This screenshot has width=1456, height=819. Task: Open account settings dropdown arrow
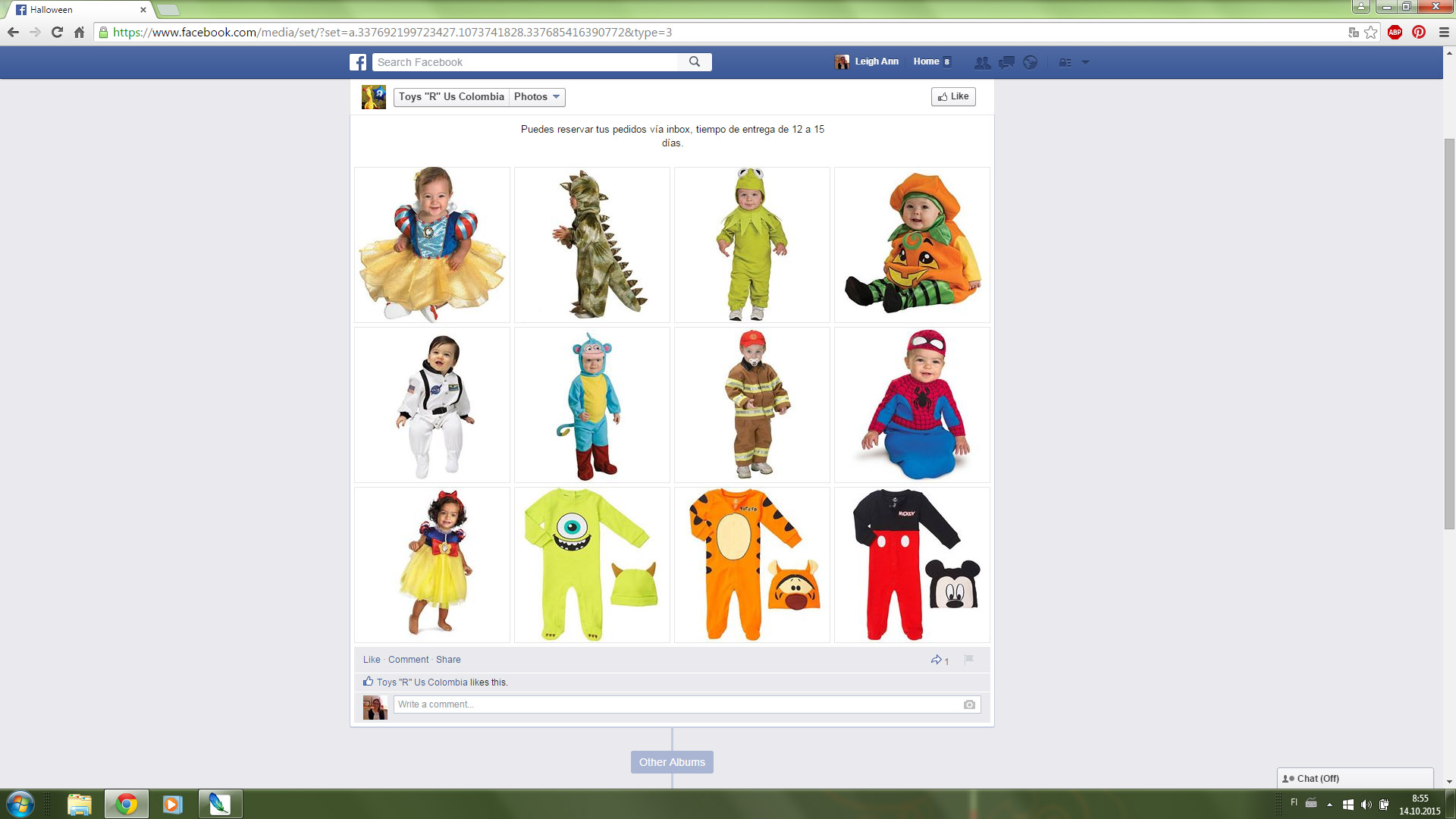click(1085, 62)
